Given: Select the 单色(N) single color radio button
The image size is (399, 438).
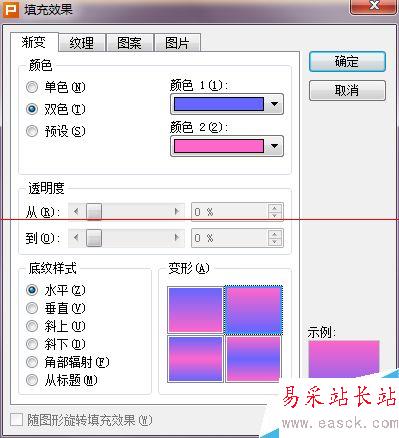Looking at the screenshot, I should [x=32, y=88].
